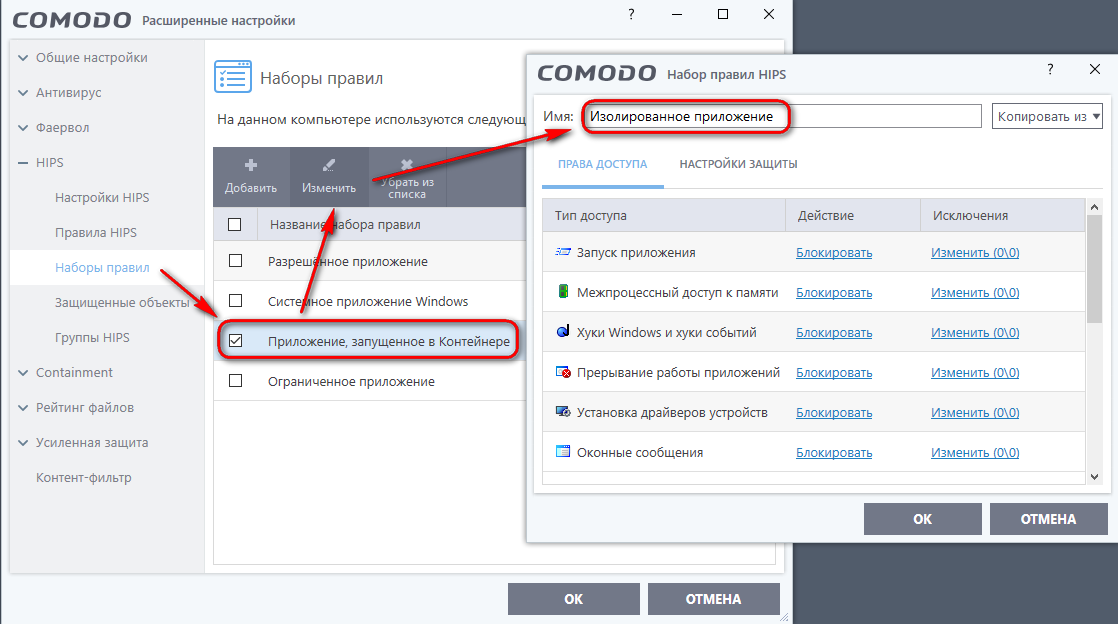Click OK in Расширенные настройки window

(573, 599)
